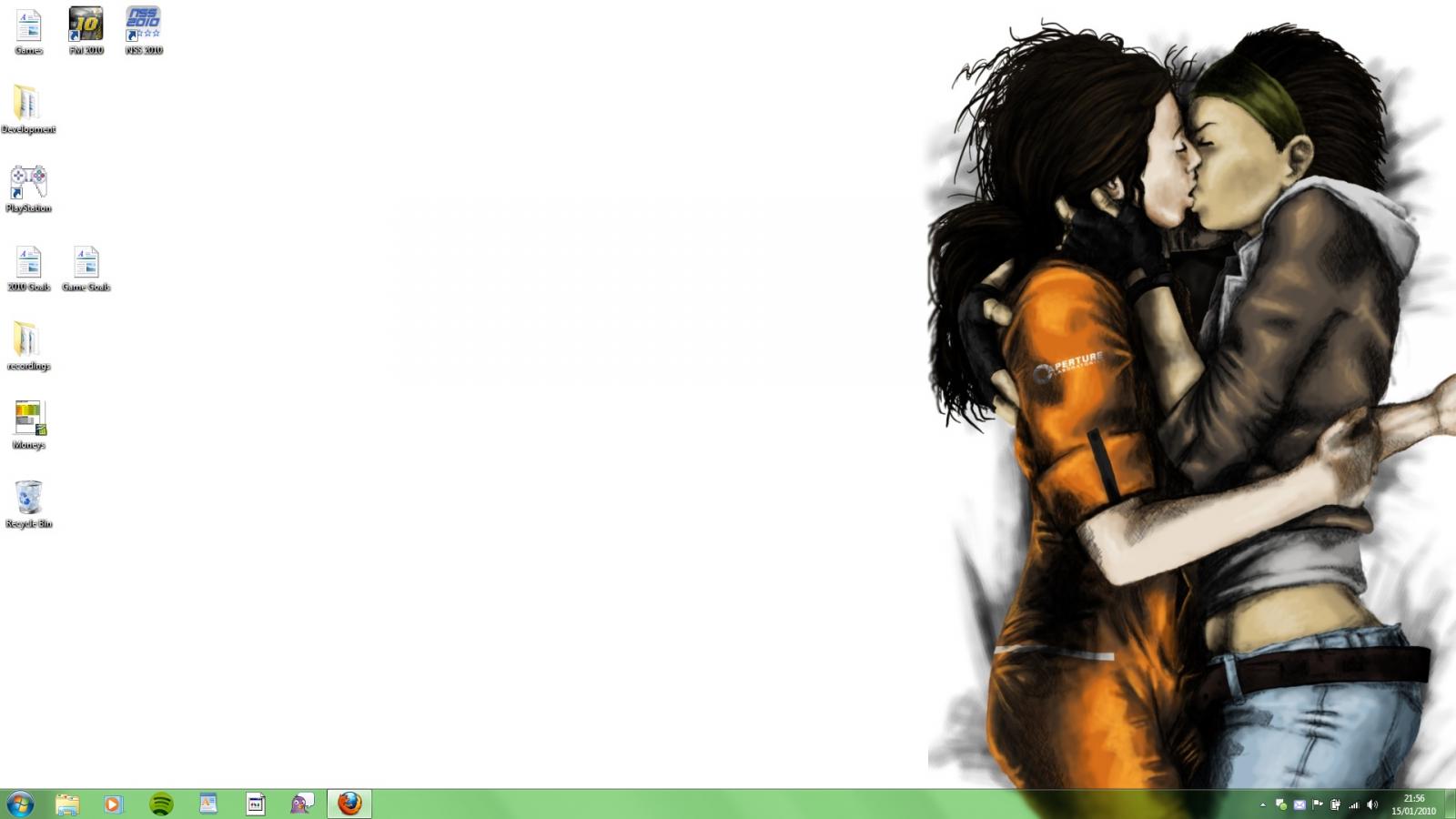The image size is (1456, 819).
Task: Click the Action Center flag icon
Action: coord(1317,804)
